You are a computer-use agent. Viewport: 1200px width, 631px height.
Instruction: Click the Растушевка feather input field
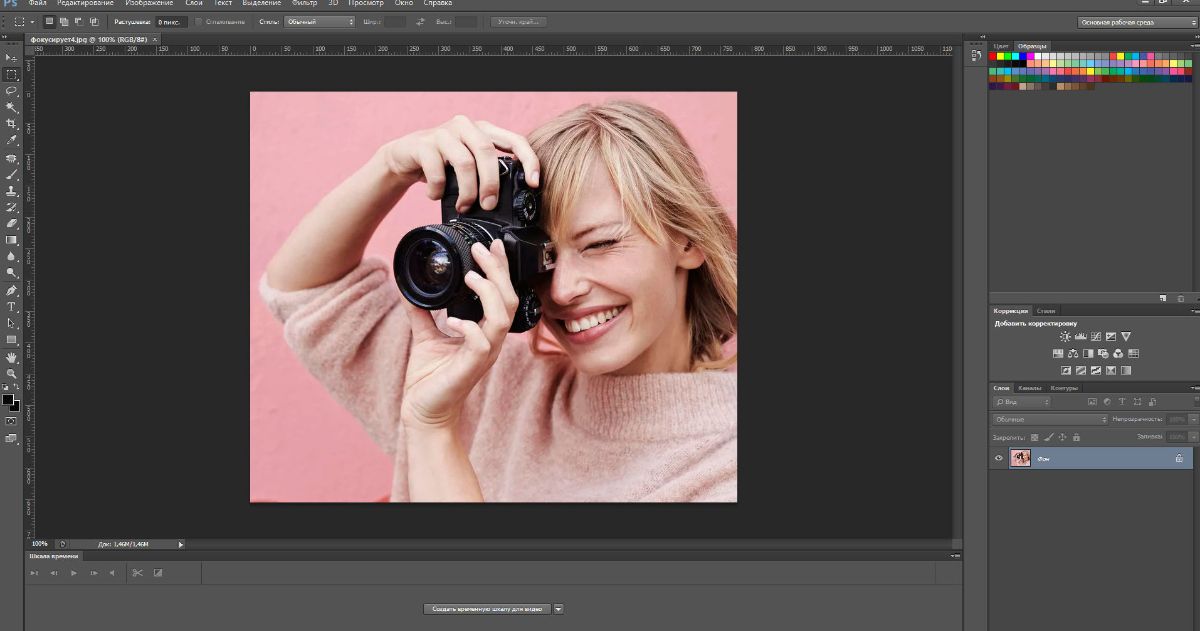pyautogui.click(x=172, y=21)
